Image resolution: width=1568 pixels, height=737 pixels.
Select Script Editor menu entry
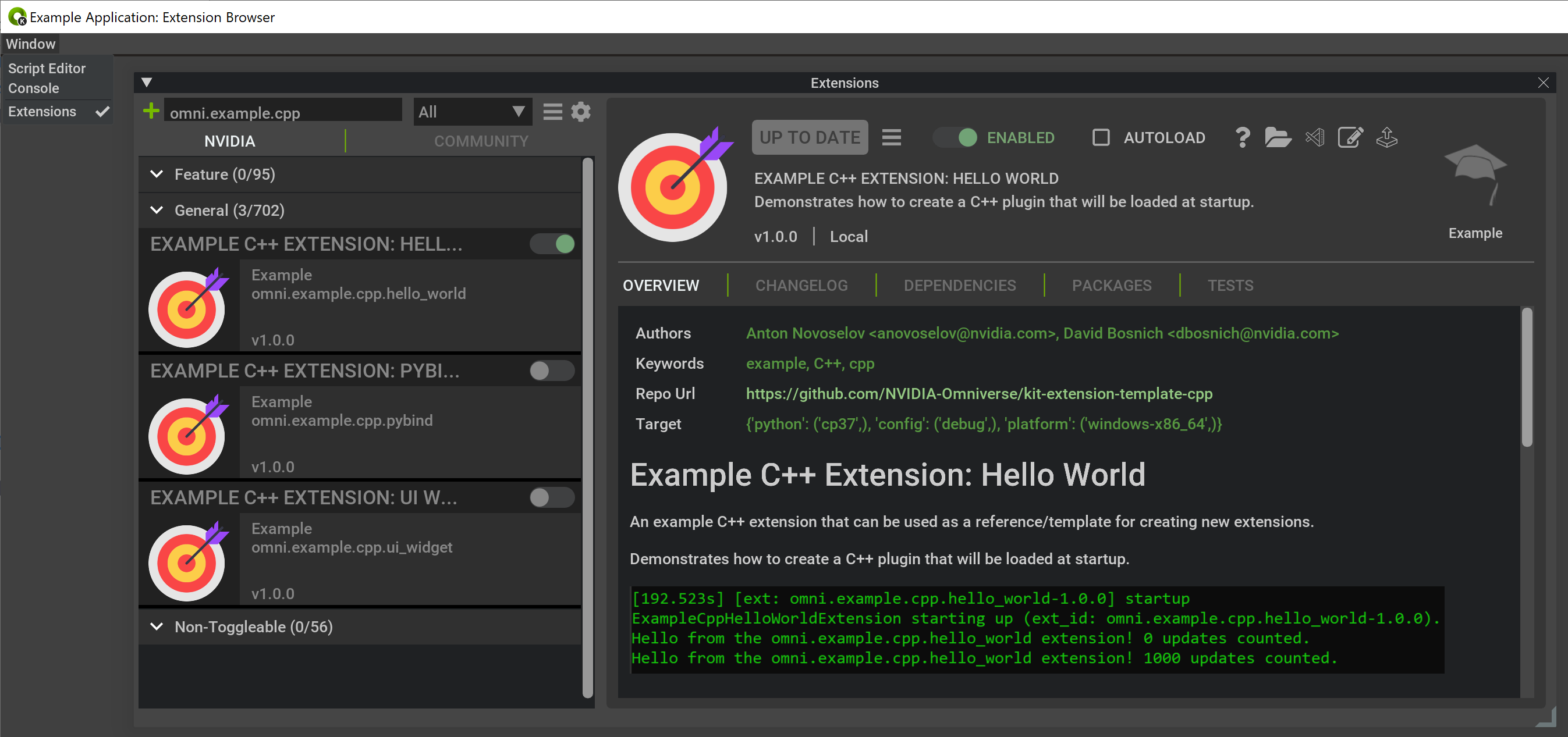pyautogui.click(x=47, y=69)
